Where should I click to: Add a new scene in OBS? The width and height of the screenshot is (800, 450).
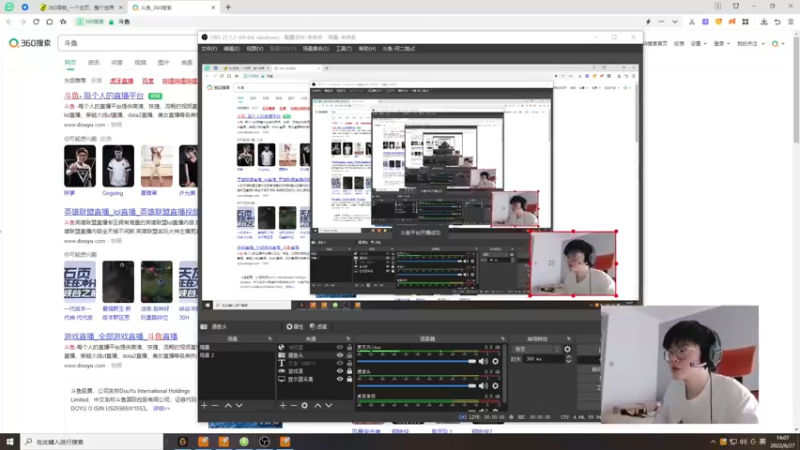click(204, 406)
